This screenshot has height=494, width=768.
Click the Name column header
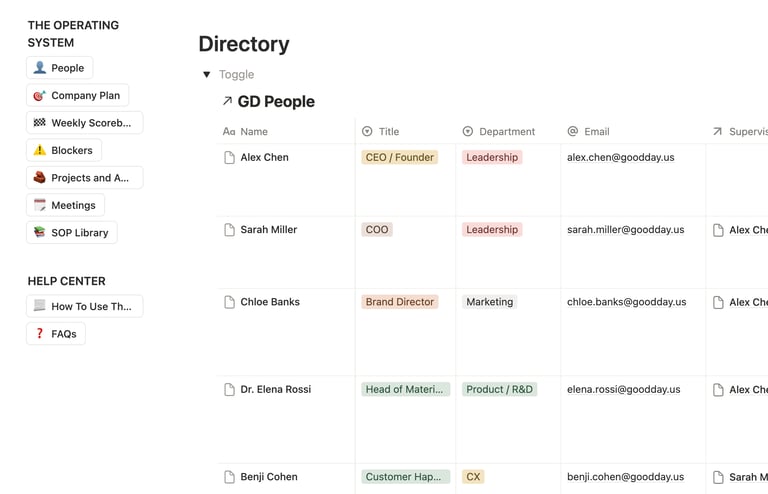(254, 131)
